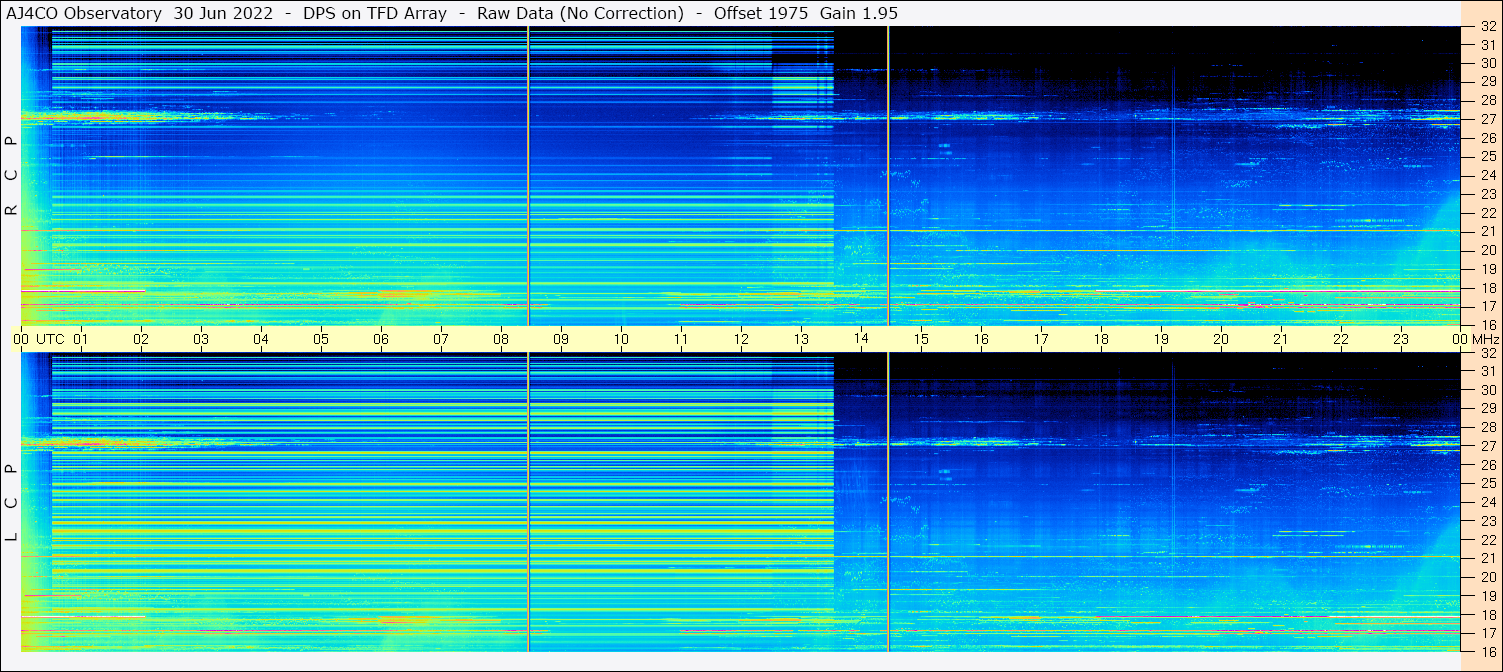The height and width of the screenshot is (672, 1503).
Task: Click the 11 hour label on the UTC axis
Action: [x=681, y=339]
